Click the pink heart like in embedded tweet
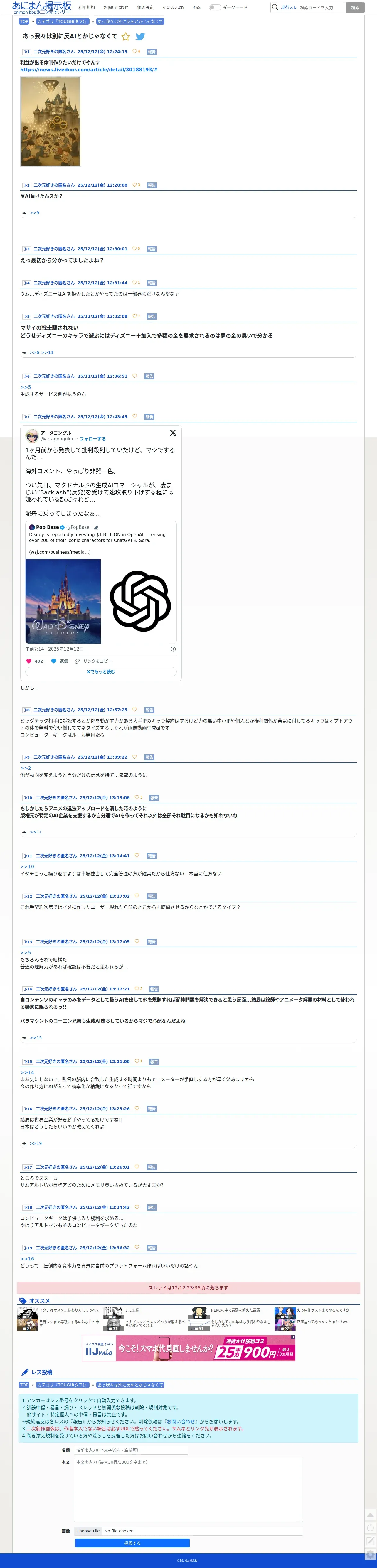The width and height of the screenshot is (377, 1568). [x=28, y=661]
